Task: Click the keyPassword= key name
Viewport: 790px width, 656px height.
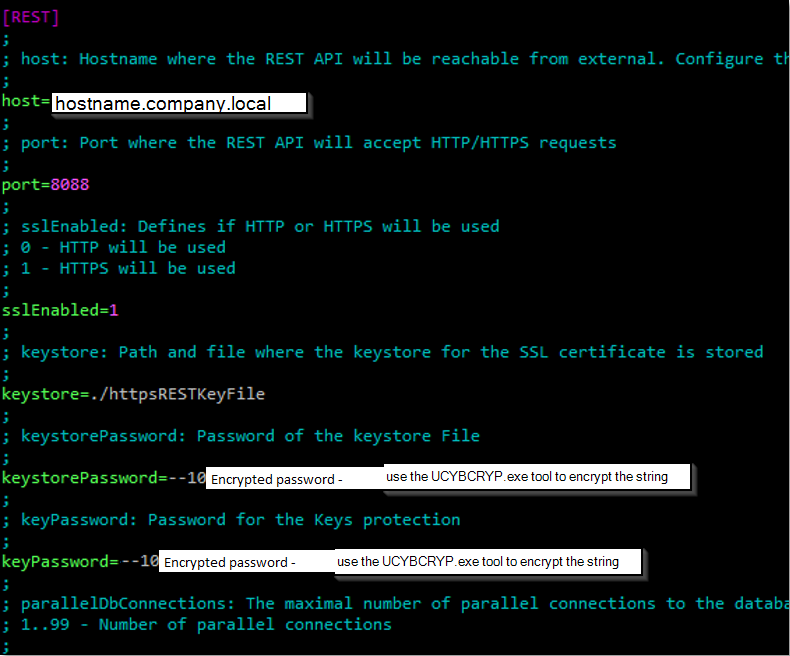Action: [58, 562]
